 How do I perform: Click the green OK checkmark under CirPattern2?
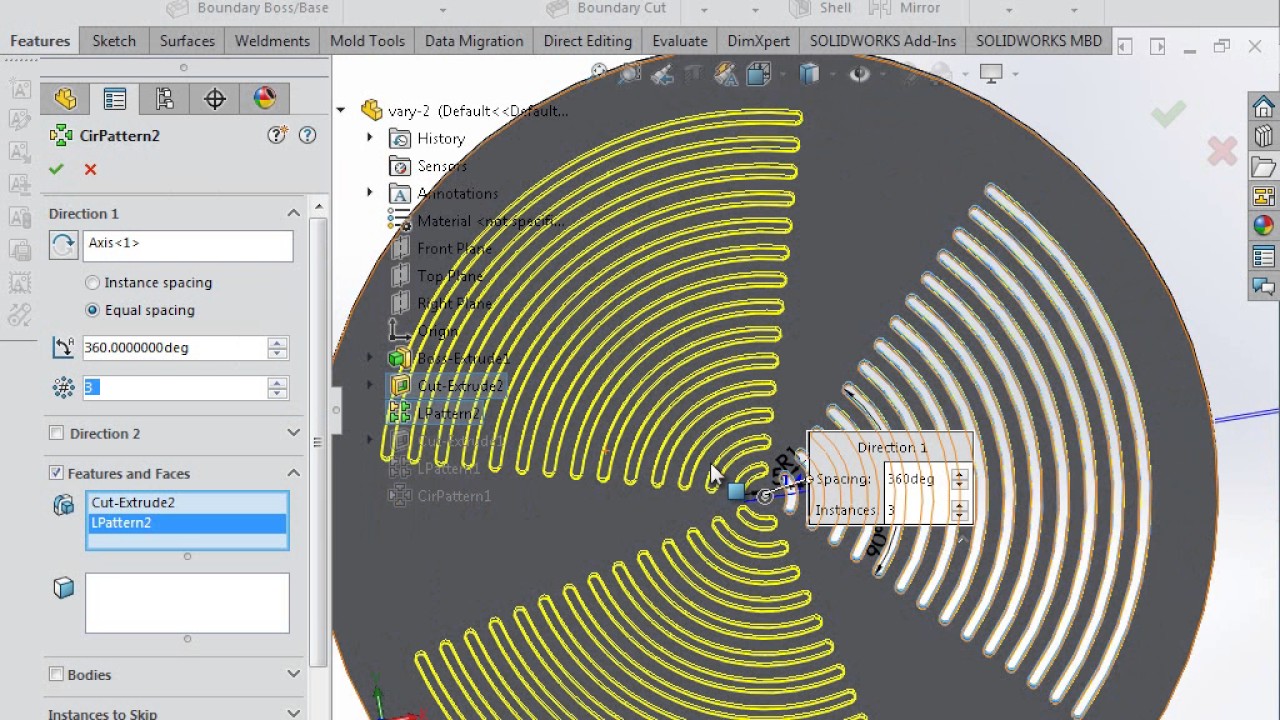pos(56,169)
